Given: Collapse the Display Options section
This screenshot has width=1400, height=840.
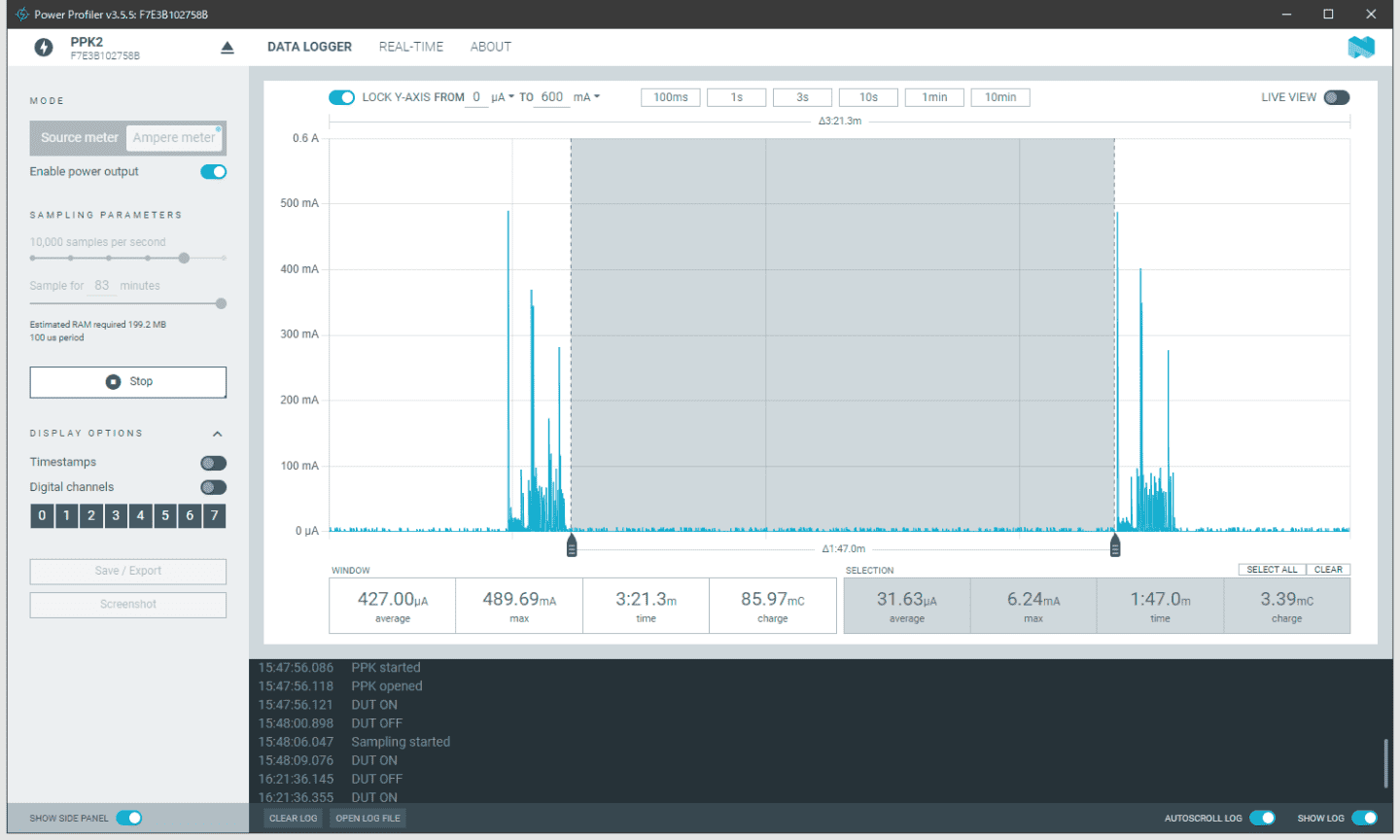Looking at the screenshot, I should click(x=218, y=434).
